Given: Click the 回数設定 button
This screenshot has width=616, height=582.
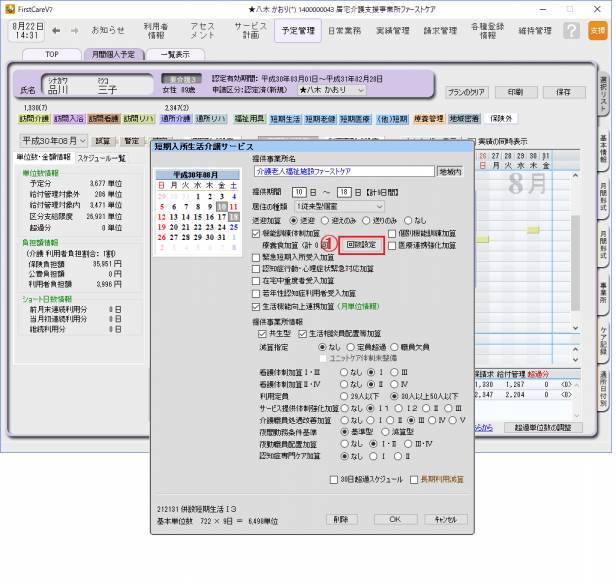Looking at the screenshot, I should pos(361,244).
